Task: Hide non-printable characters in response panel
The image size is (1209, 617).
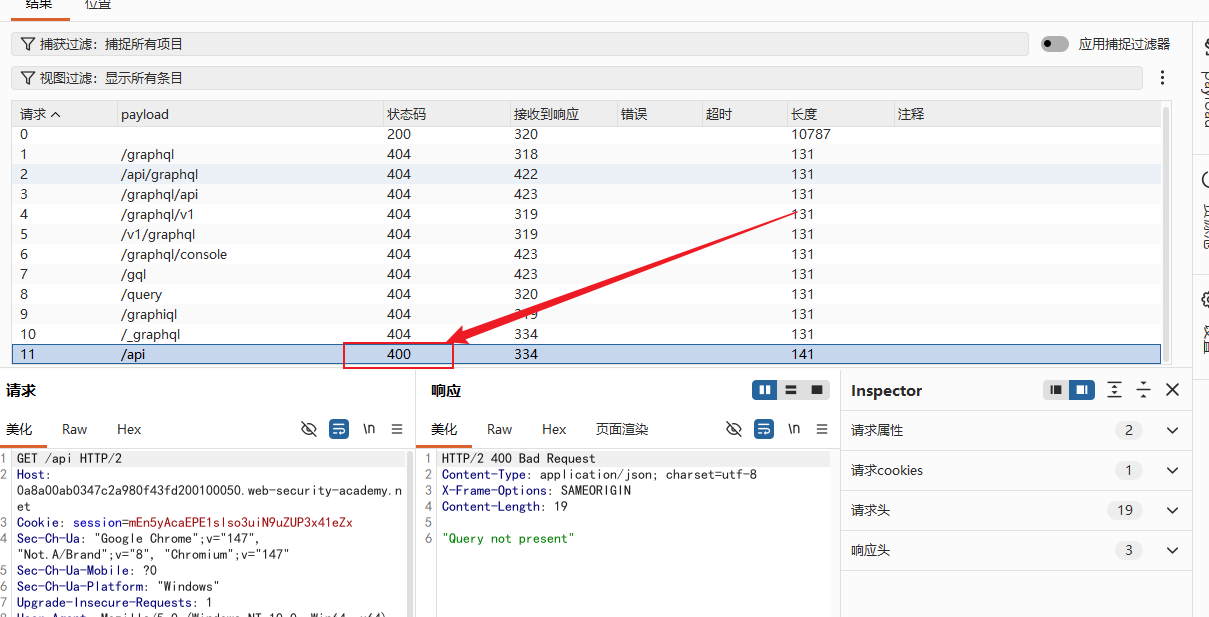Action: click(734, 429)
